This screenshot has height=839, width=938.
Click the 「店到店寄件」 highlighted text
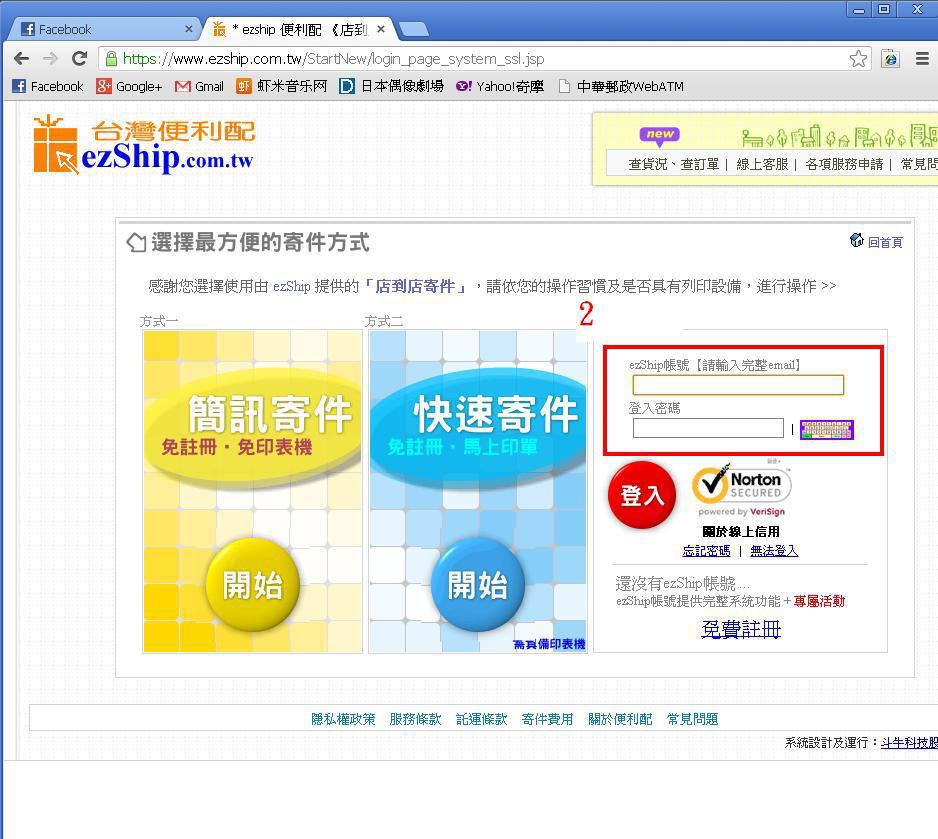(415, 286)
